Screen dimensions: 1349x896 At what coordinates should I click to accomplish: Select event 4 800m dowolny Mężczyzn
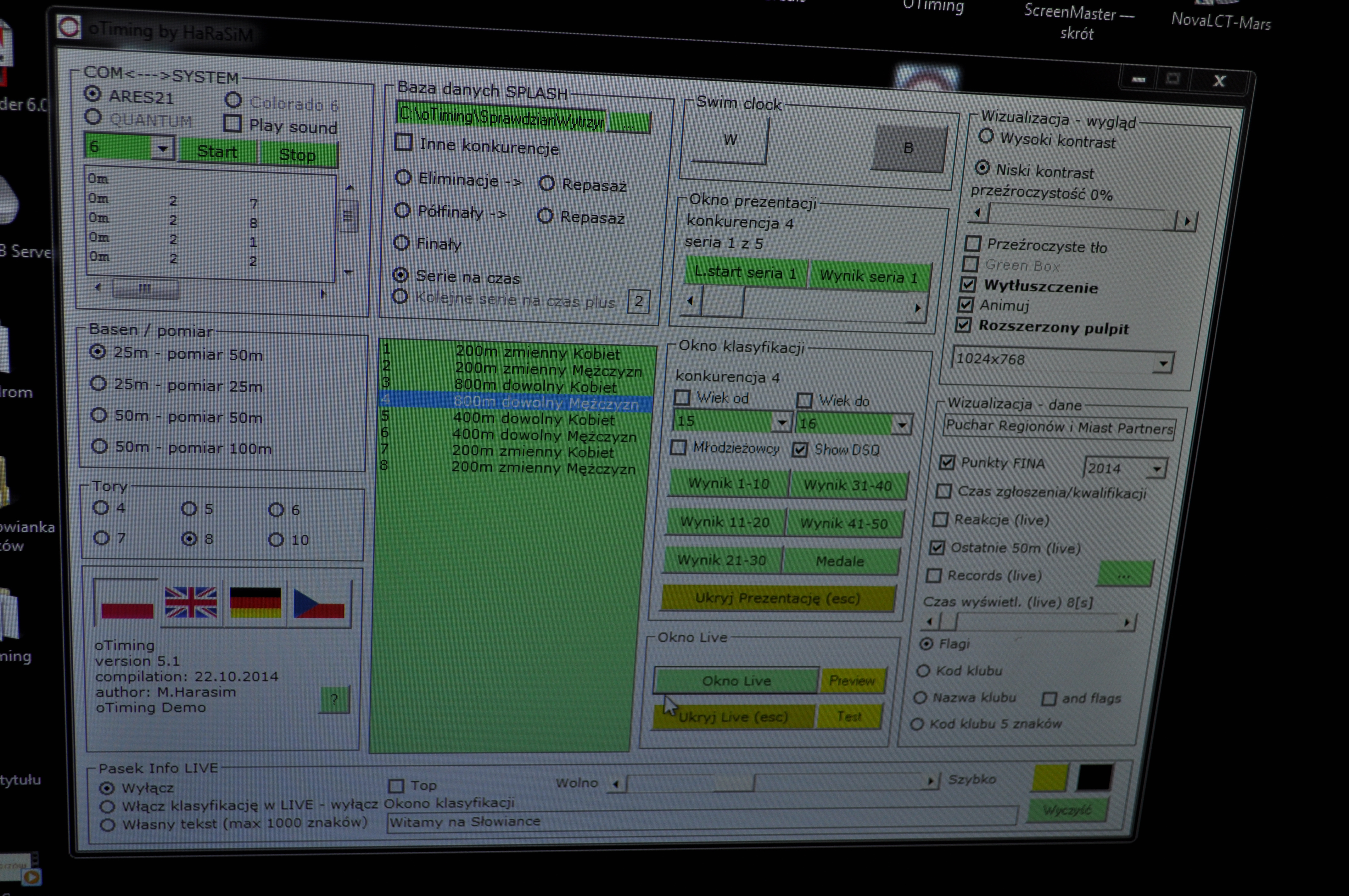pos(515,402)
